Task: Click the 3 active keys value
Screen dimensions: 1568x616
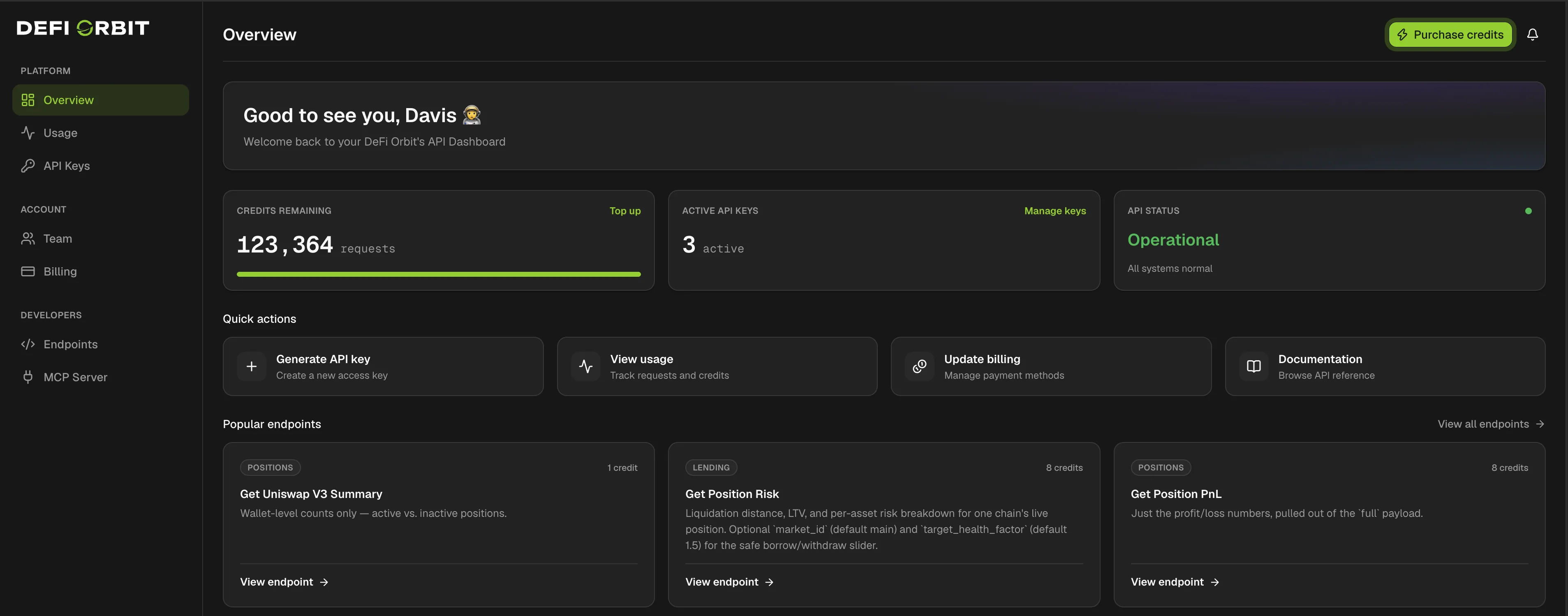Action: tap(713, 245)
